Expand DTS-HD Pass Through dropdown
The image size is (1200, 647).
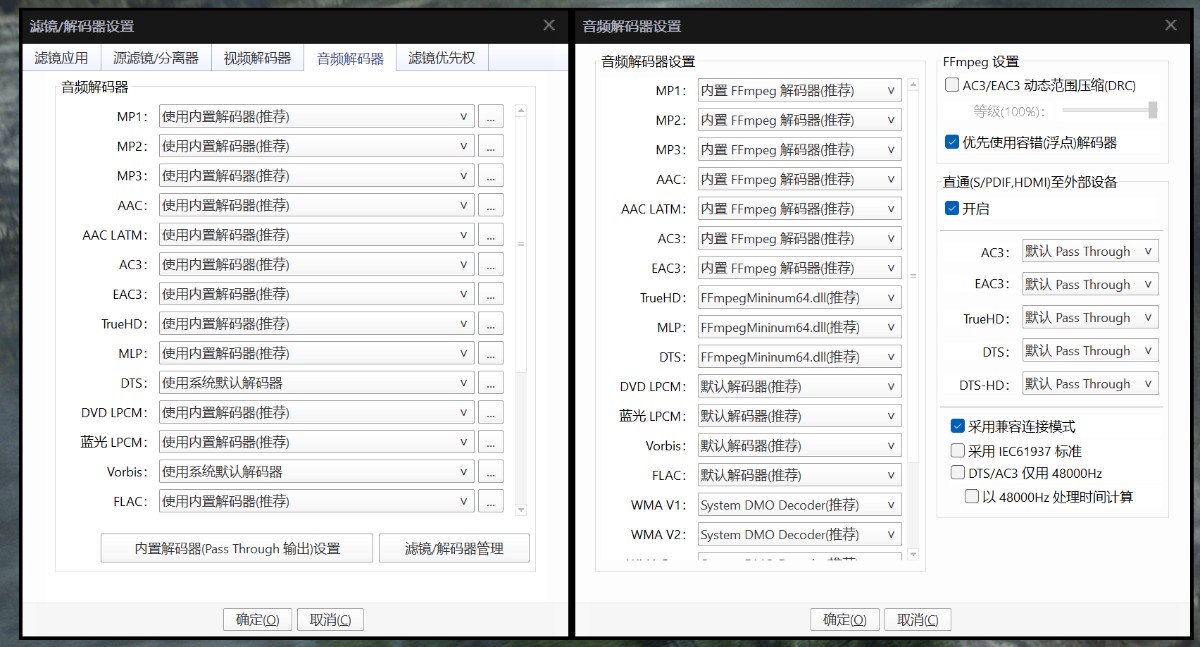coord(1089,384)
